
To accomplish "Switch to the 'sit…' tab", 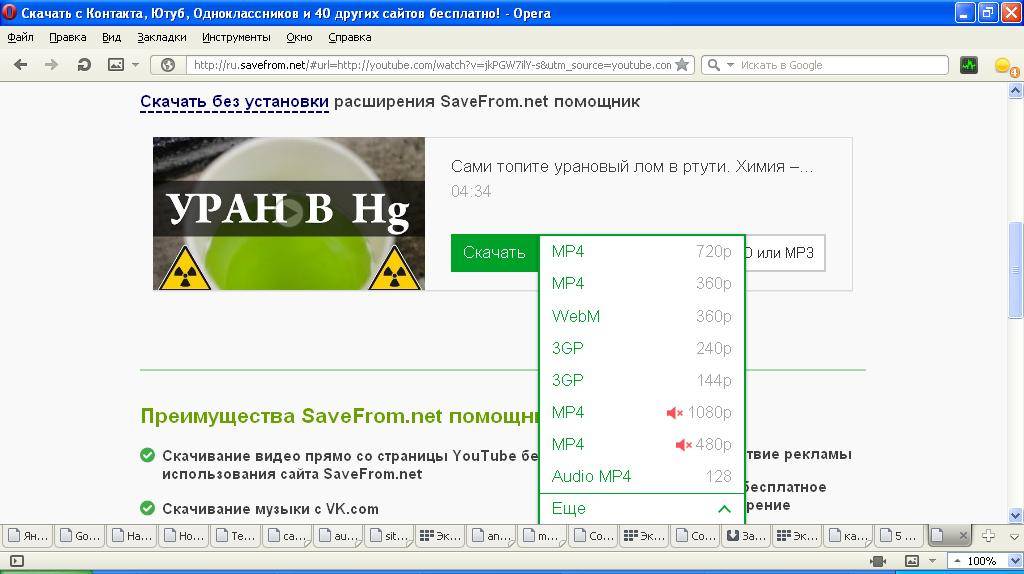I will 390,535.
